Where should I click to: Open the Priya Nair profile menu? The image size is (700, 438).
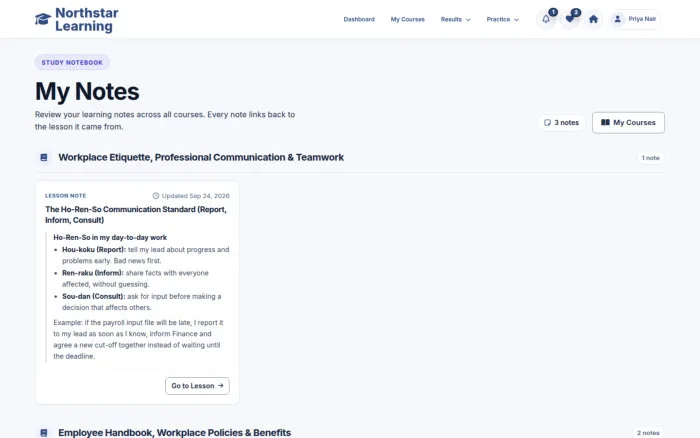click(x=635, y=19)
